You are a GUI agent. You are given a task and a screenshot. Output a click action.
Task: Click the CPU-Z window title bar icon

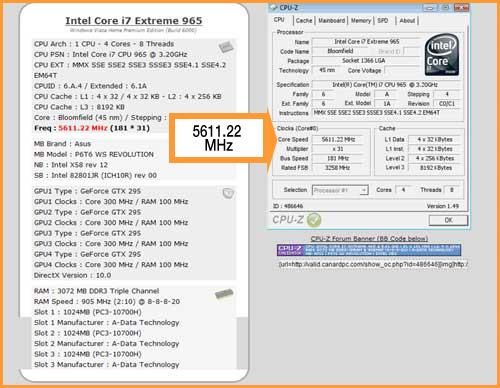point(274,7)
